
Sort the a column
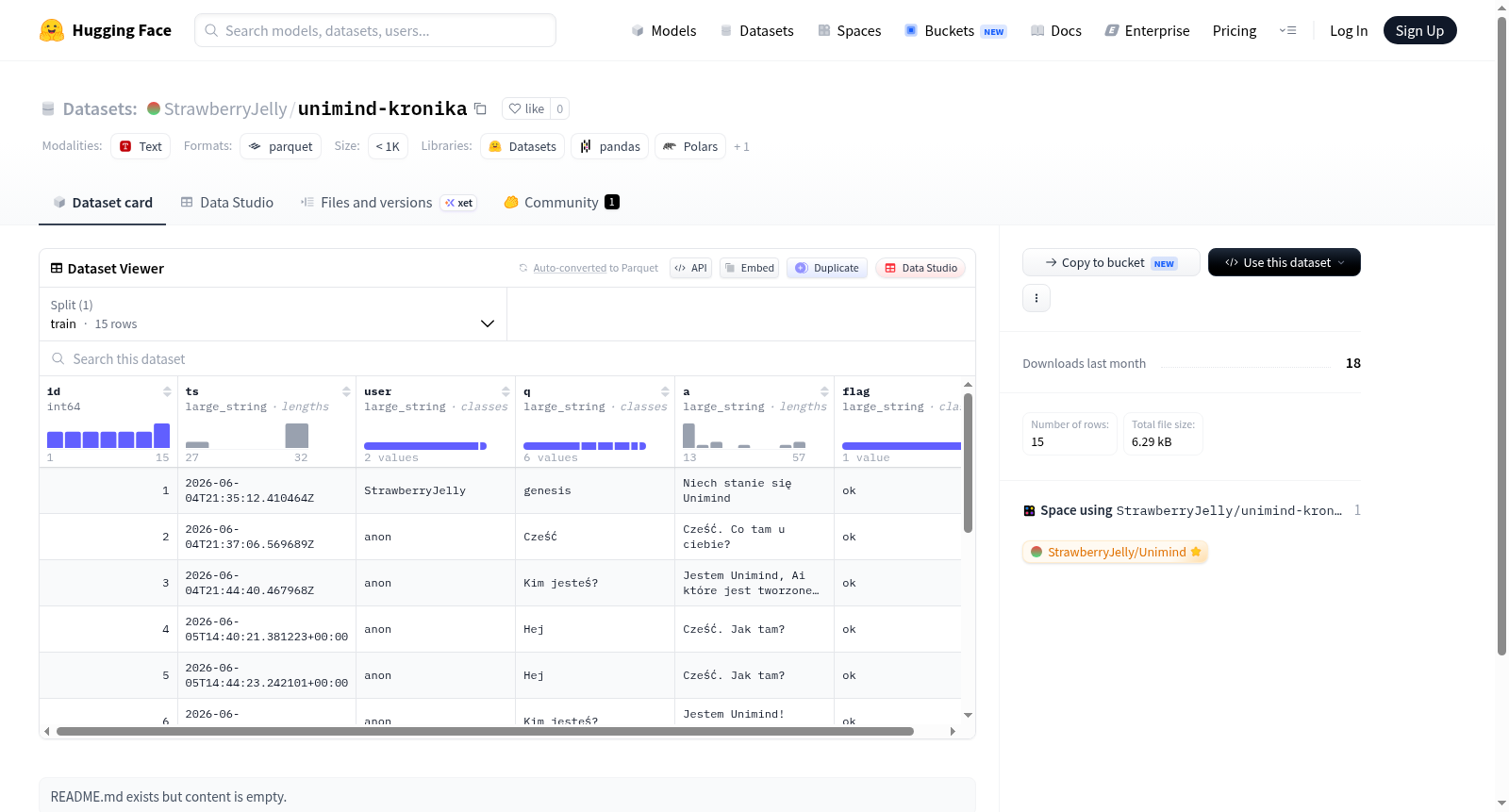pyautogui.click(x=824, y=391)
